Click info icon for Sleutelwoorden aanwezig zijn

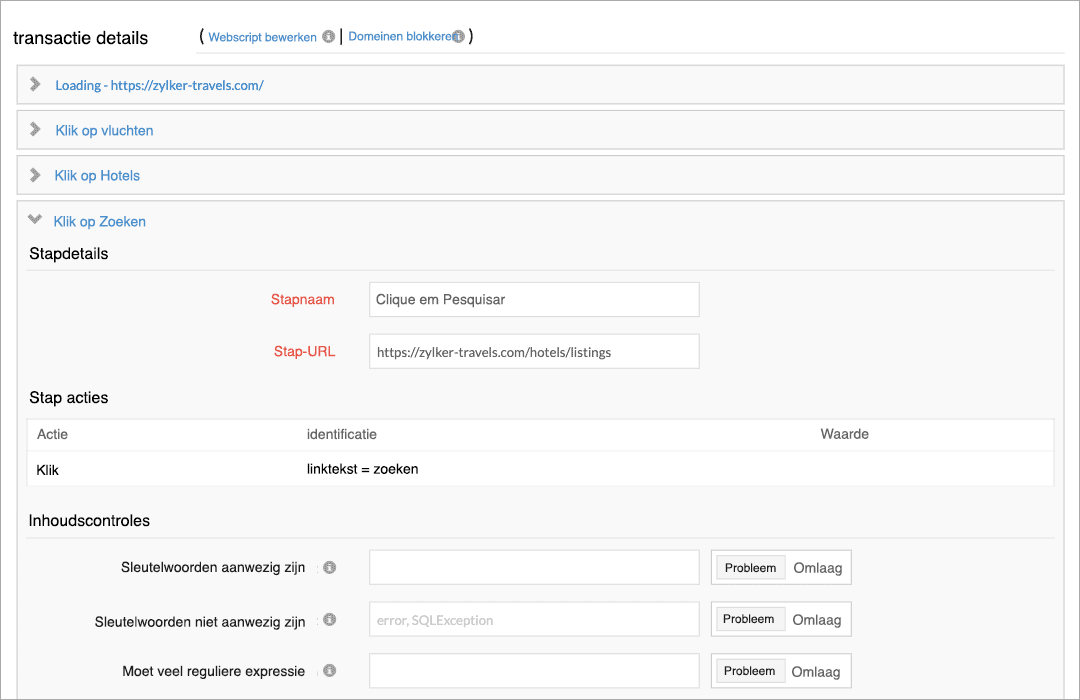(328, 567)
